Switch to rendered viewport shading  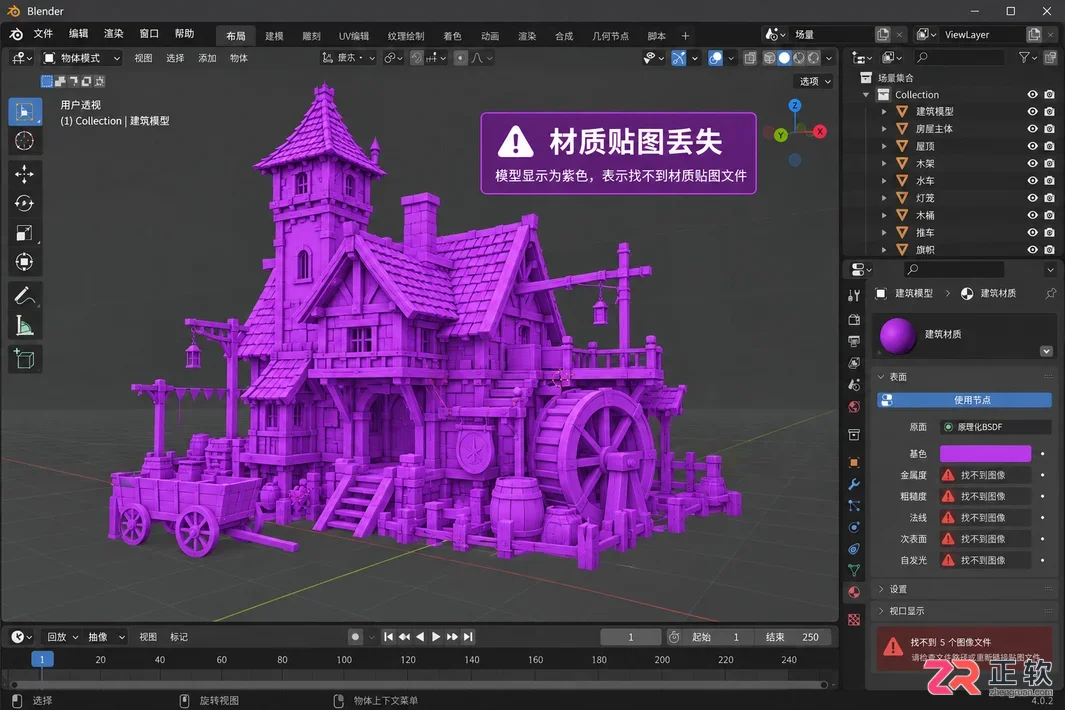[x=814, y=58]
